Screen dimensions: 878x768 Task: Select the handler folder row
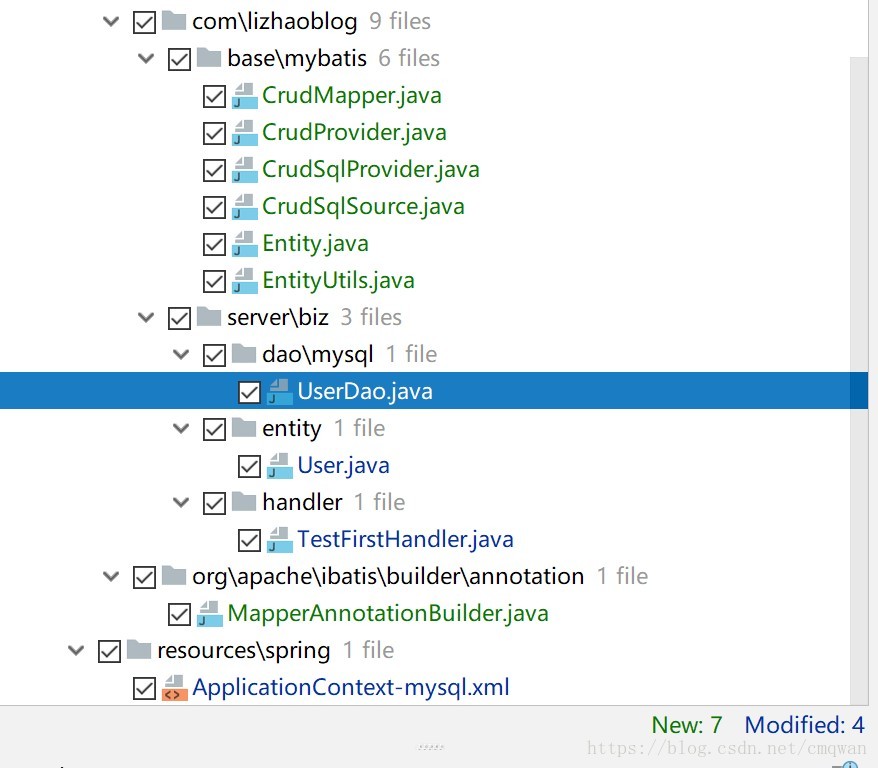[x=302, y=502]
